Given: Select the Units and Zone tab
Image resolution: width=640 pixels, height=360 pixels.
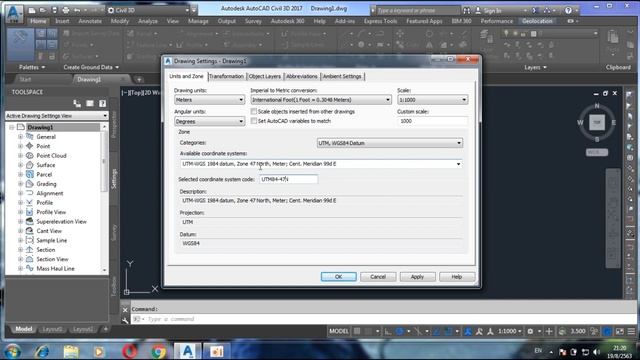Looking at the screenshot, I should 186,76.
